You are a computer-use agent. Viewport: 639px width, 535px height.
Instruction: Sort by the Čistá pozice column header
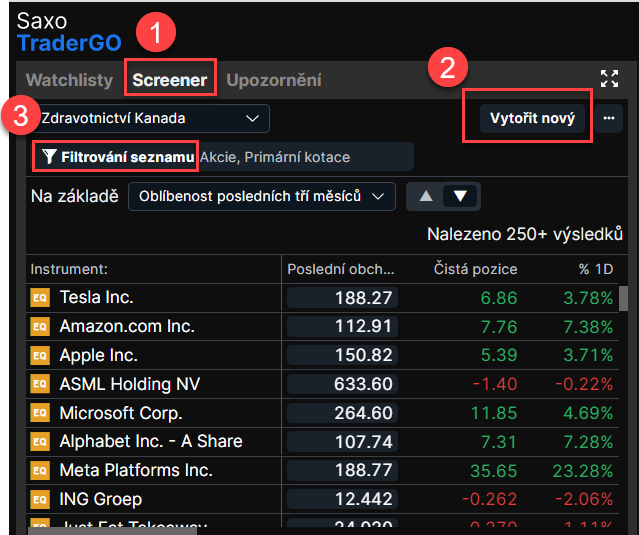click(476, 269)
